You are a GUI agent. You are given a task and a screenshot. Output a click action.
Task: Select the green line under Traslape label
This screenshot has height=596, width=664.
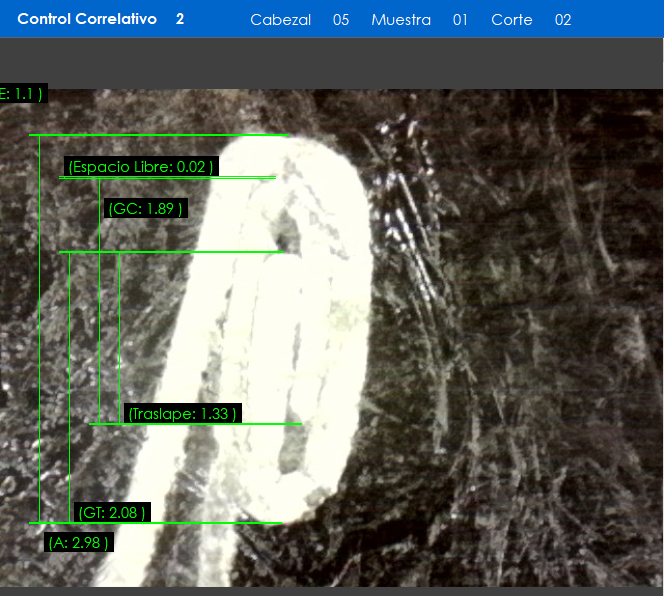pos(195,424)
